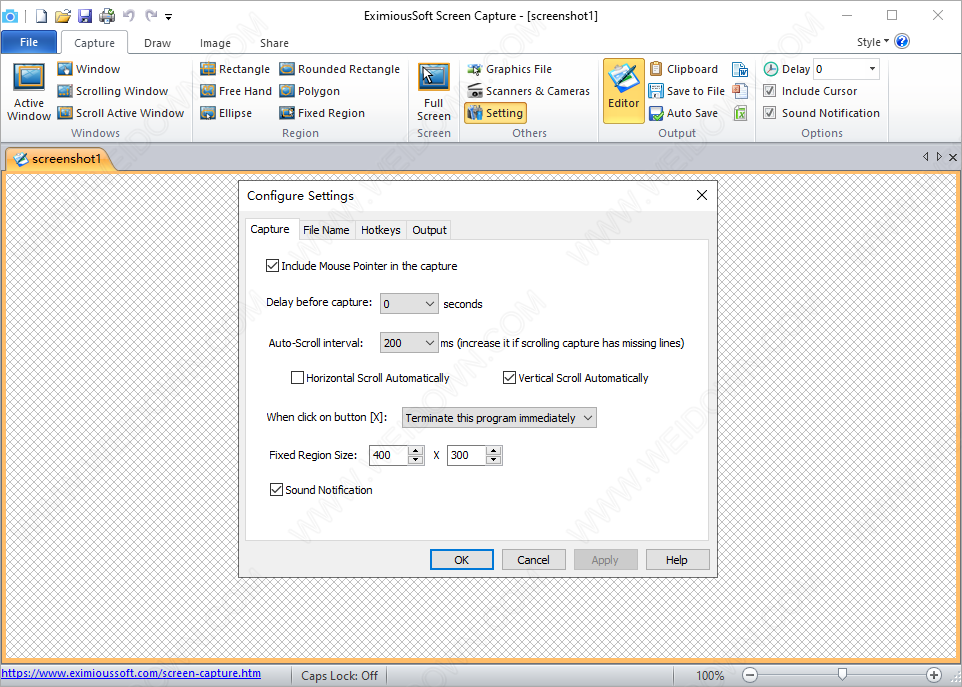Click the dialog Help button
The width and height of the screenshot is (962, 687).
click(x=677, y=559)
